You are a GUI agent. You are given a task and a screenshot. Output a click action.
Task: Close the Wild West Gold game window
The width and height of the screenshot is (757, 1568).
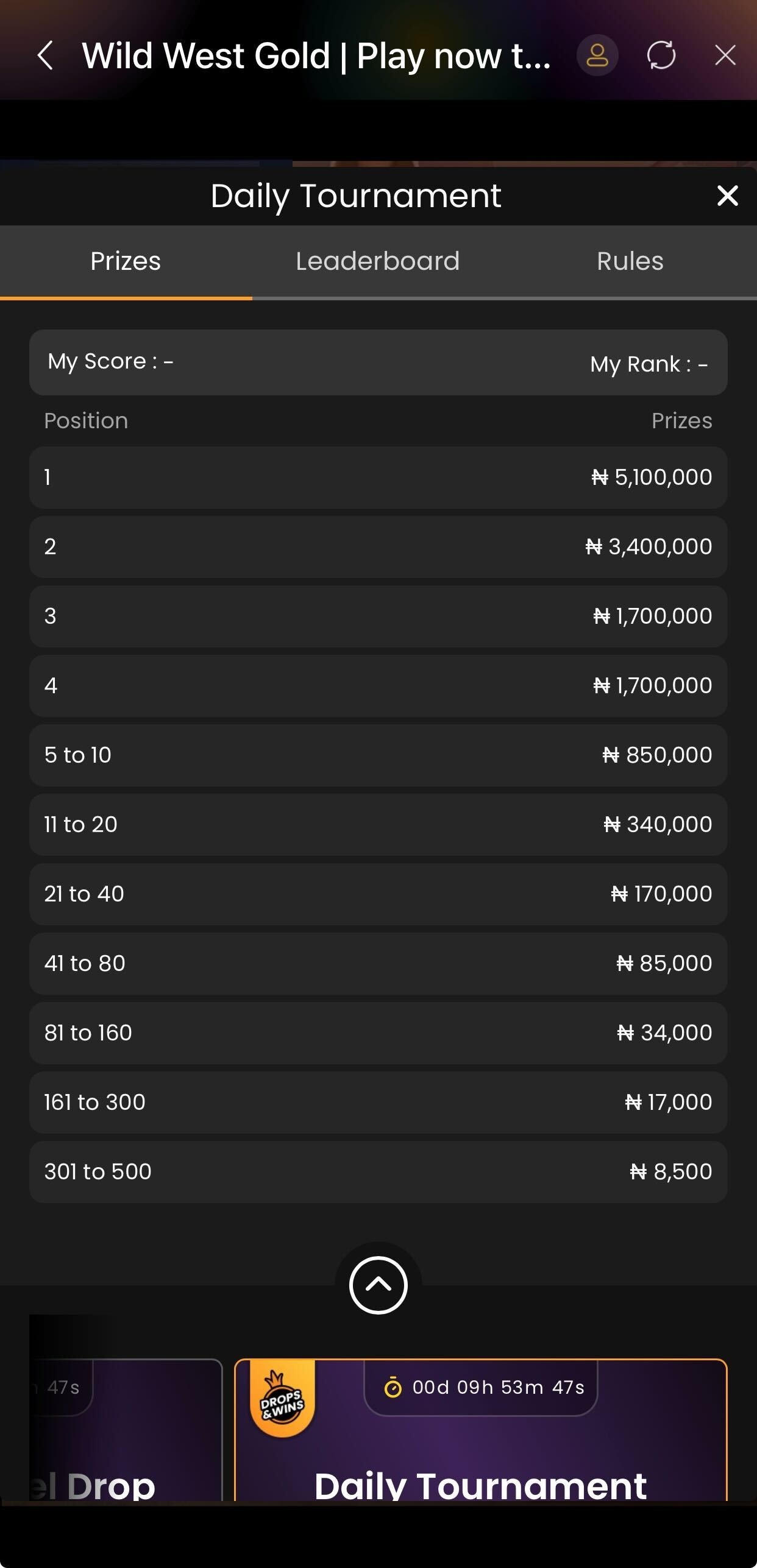pyautogui.click(x=725, y=55)
